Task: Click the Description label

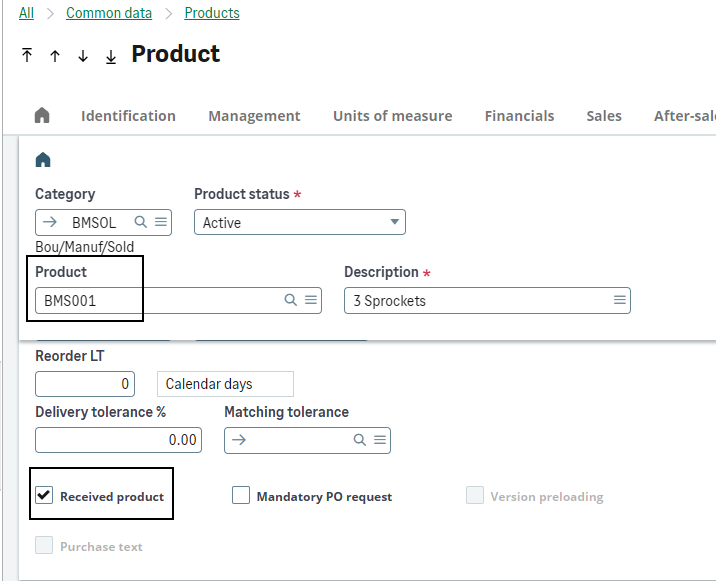Action: point(381,272)
